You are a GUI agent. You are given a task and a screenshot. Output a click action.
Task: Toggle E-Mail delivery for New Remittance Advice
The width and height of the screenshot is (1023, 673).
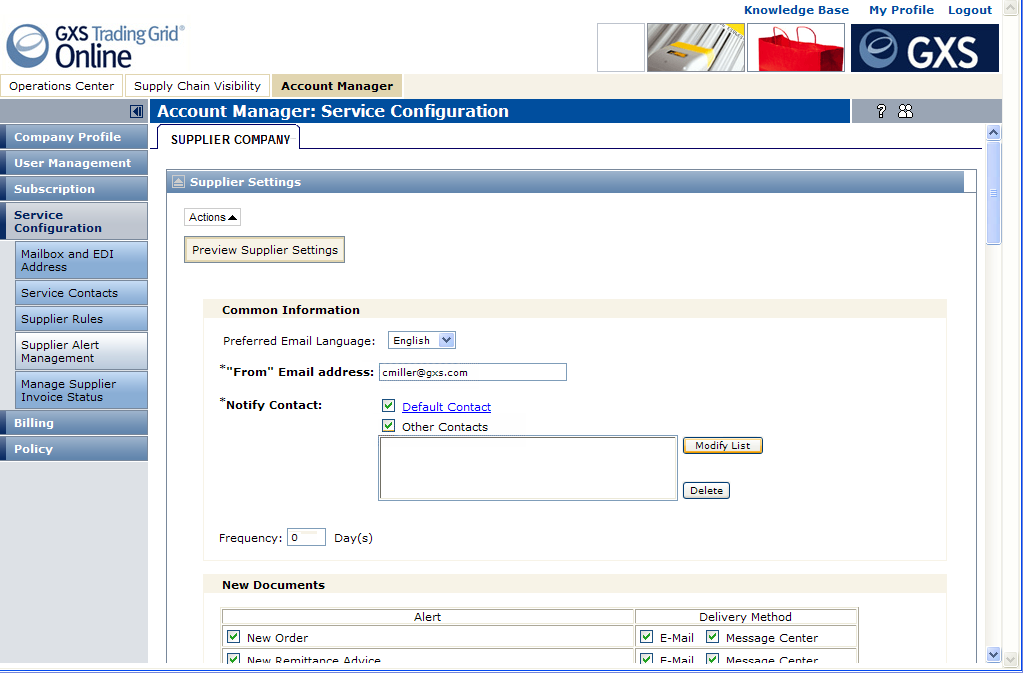click(x=647, y=659)
